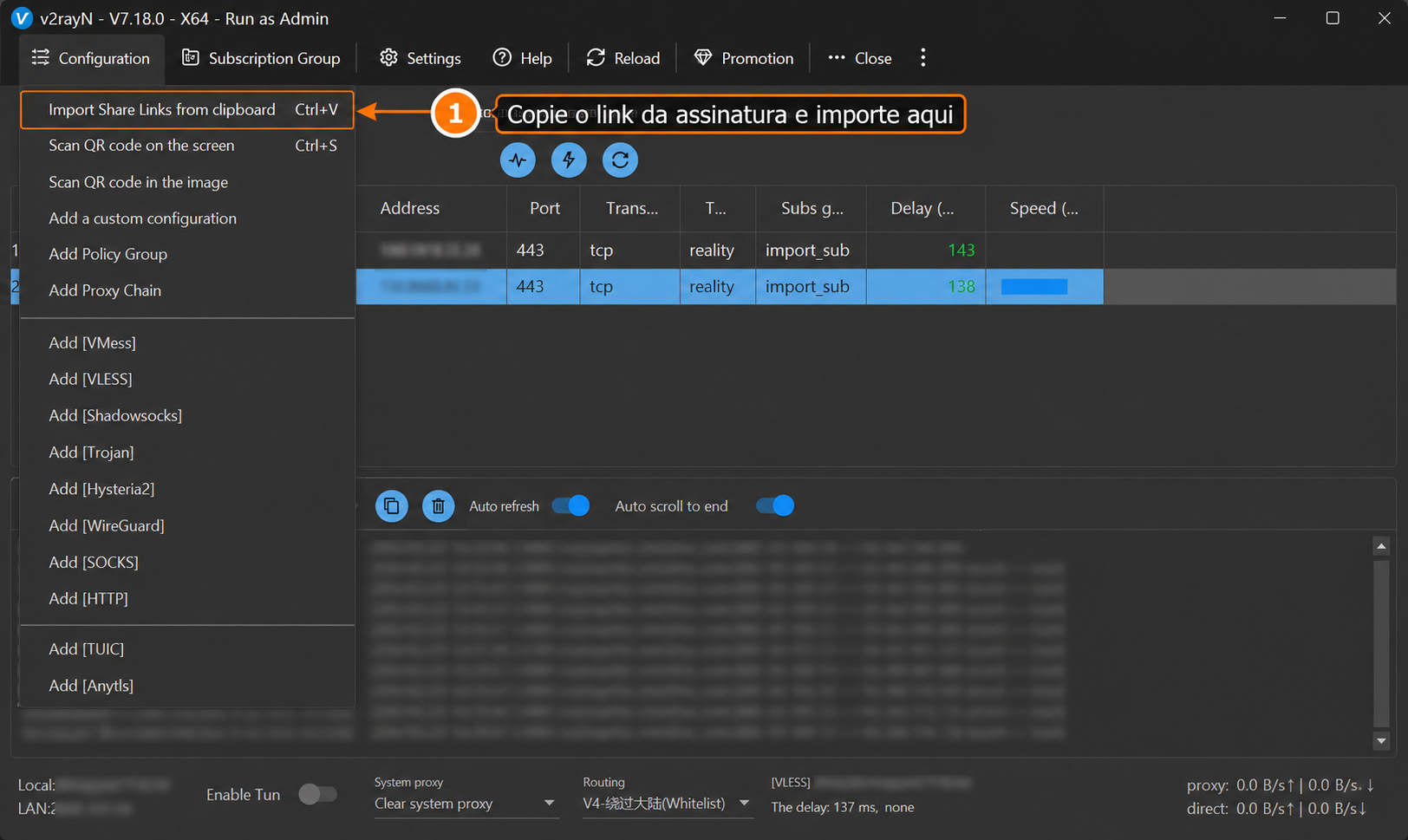The height and width of the screenshot is (840, 1408).
Task: Click the Settings gear icon
Action: click(x=388, y=57)
